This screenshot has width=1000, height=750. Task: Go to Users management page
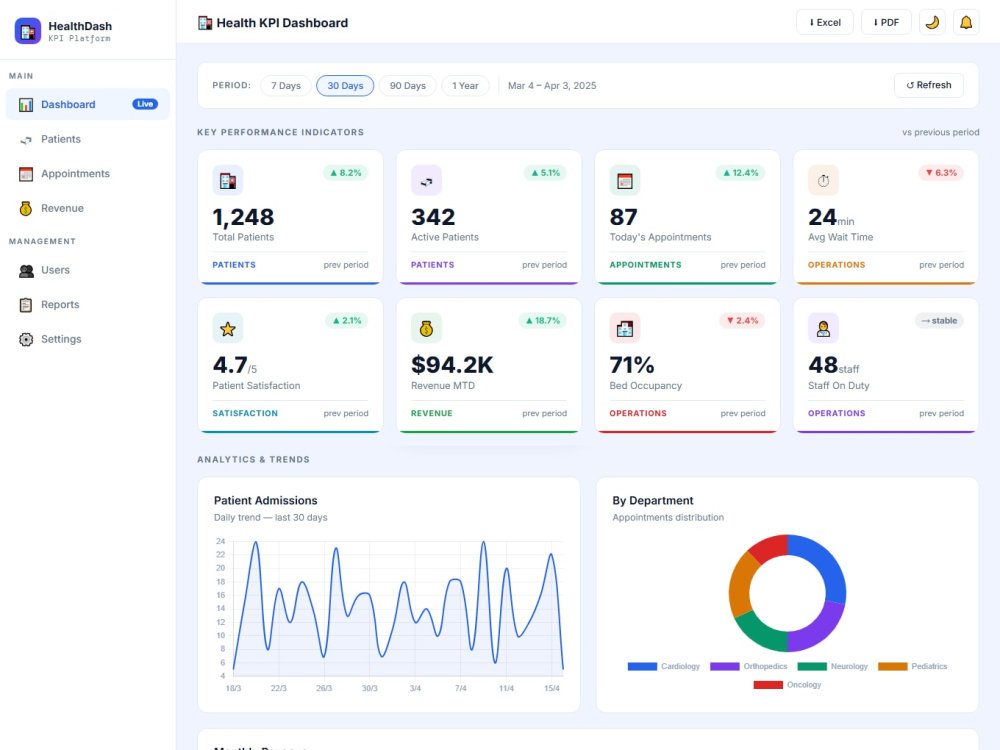click(88, 270)
